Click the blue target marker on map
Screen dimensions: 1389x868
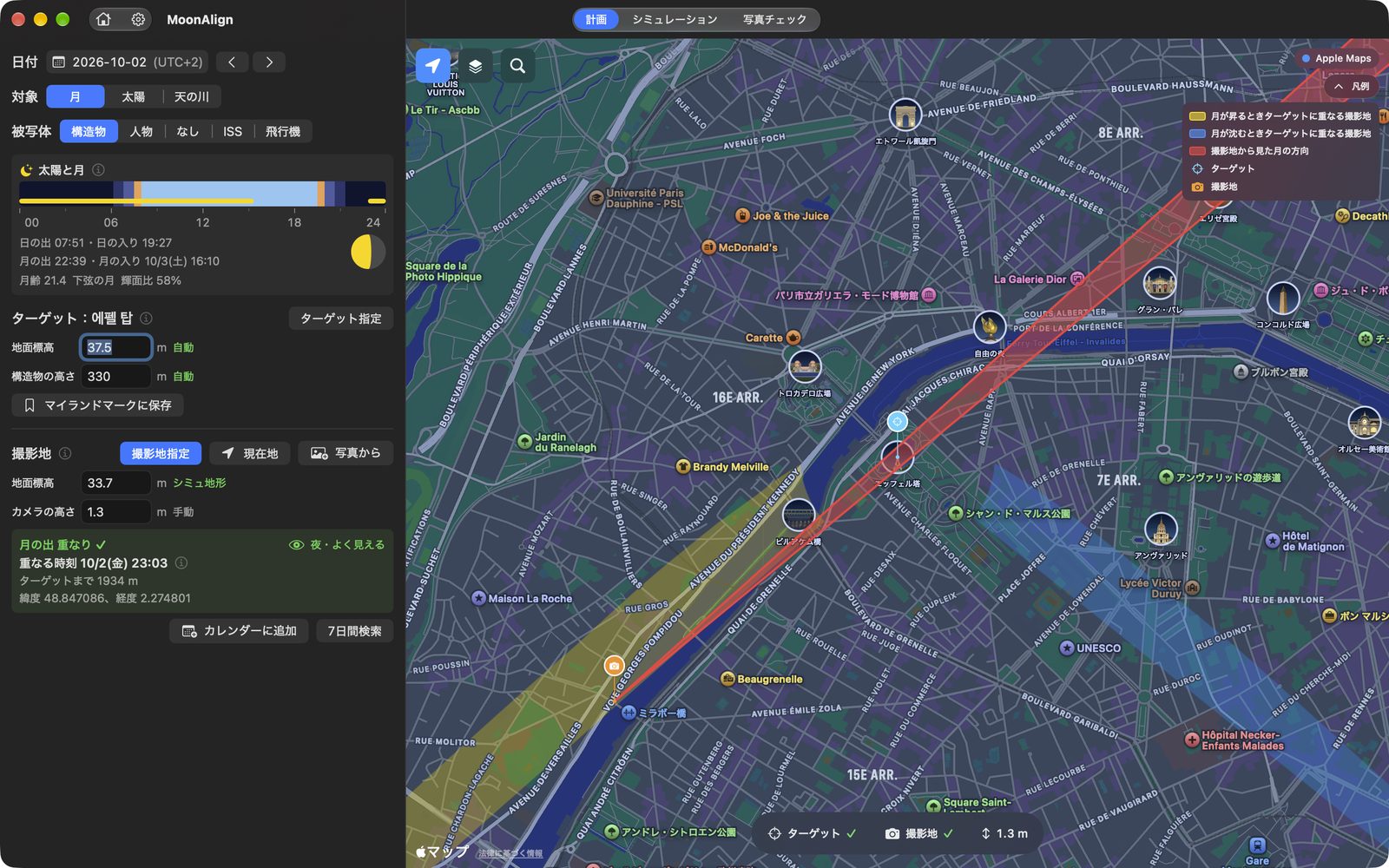(897, 422)
